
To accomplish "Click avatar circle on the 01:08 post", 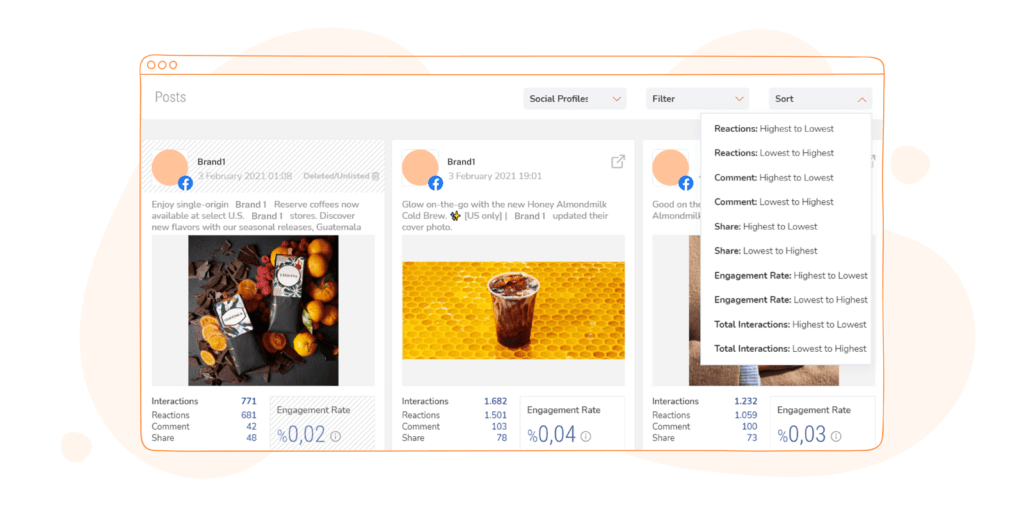I will click(x=170, y=168).
